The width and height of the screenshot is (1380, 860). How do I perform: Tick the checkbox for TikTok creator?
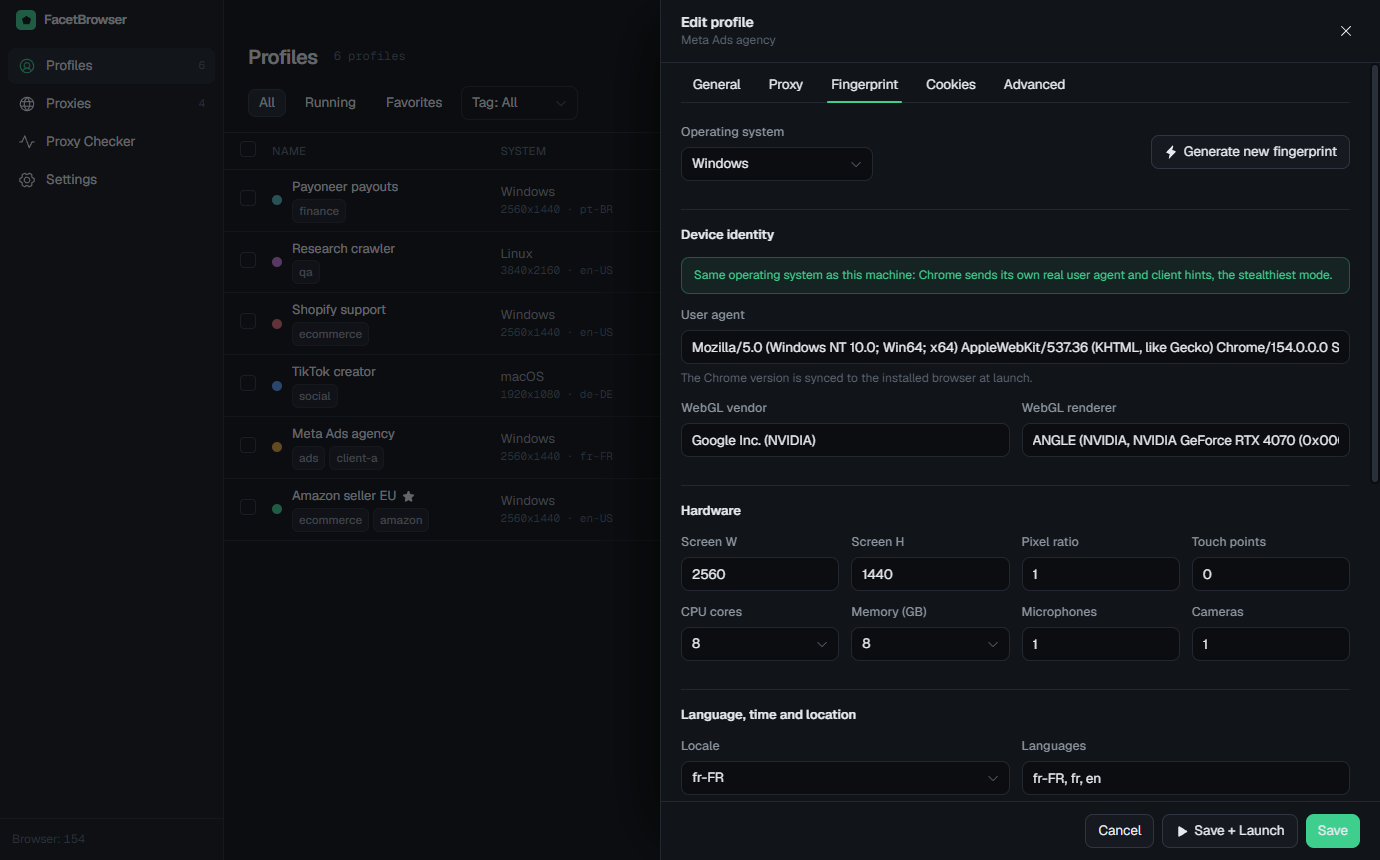(248, 383)
